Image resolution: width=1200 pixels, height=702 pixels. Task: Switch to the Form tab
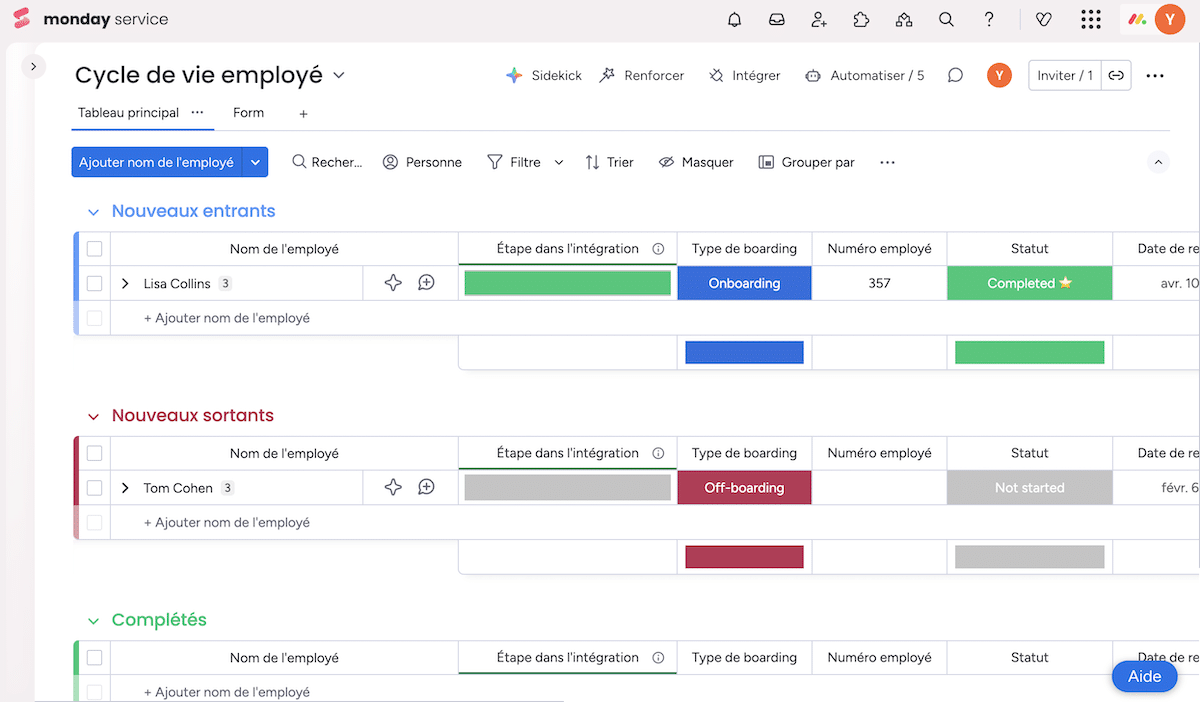[x=248, y=113]
